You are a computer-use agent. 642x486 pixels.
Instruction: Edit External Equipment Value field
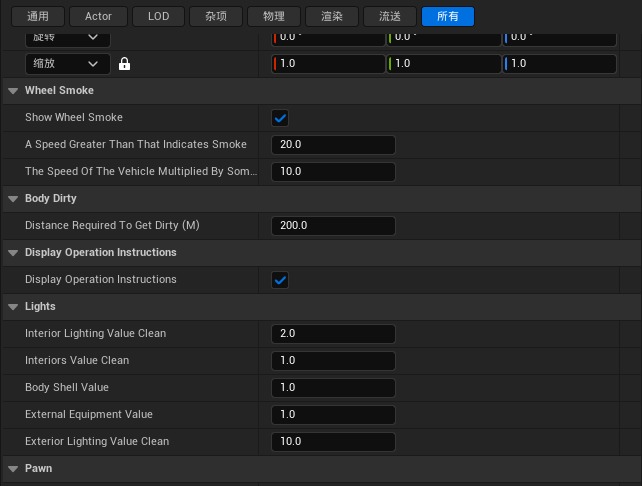point(333,415)
